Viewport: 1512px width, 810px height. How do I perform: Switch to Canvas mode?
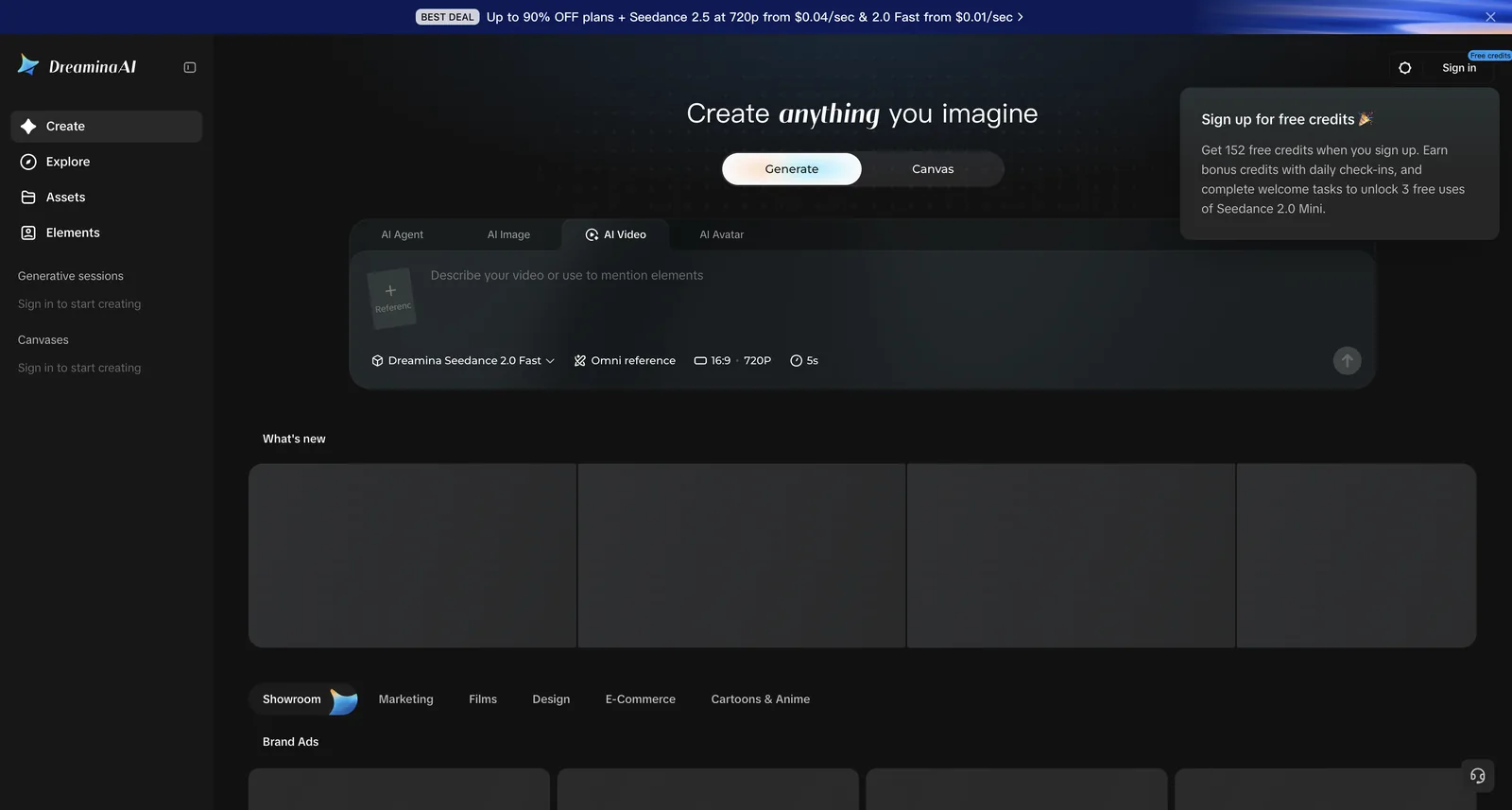pyautogui.click(x=933, y=169)
